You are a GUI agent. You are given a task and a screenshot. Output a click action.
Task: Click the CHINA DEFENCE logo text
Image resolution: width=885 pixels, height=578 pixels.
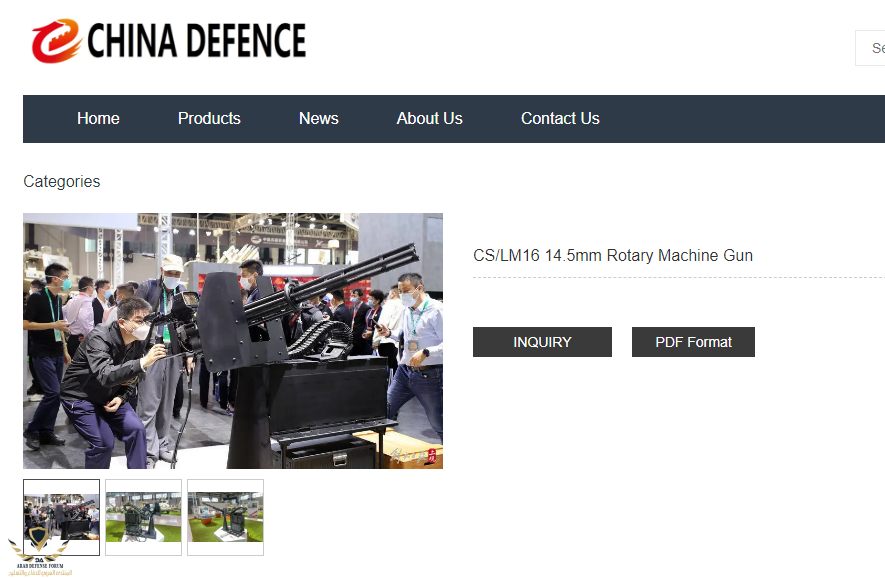pyautogui.click(x=196, y=42)
